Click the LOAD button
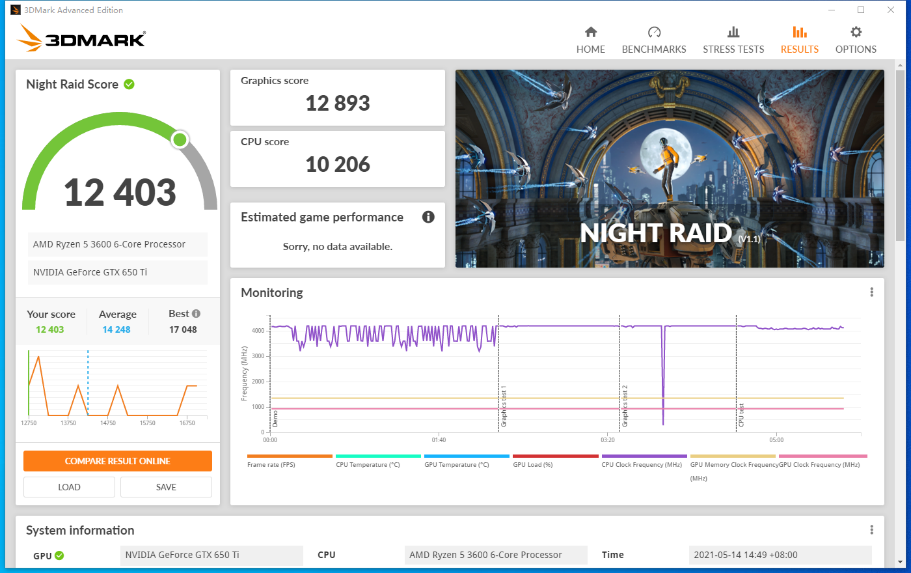Screen dimensions: 911x573 [x=69, y=487]
